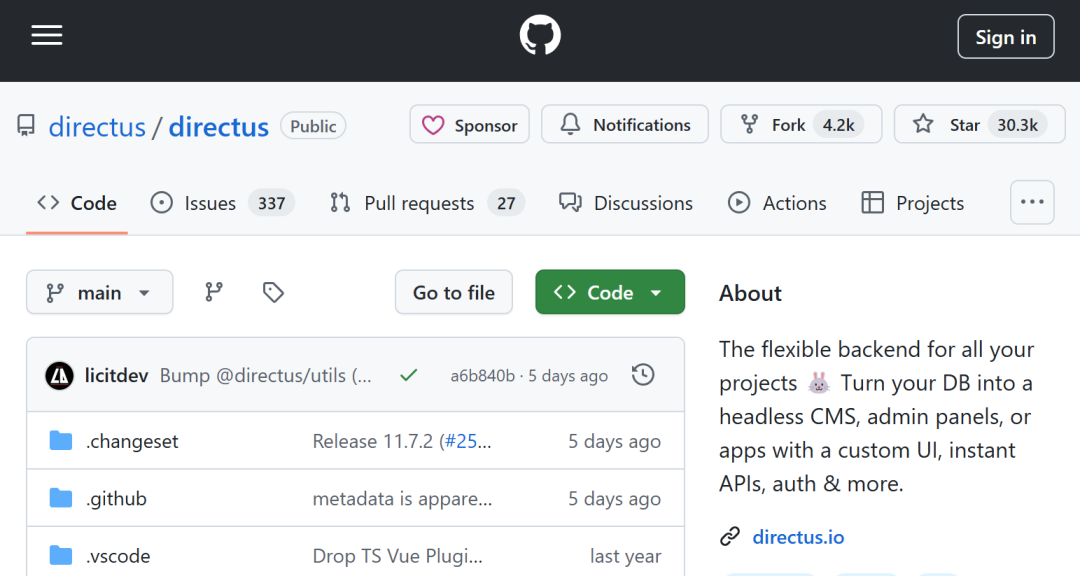Screen dimensions: 1080x576
Task: Click the GitHub logo
Action: pyautogui.click(x=540, y=36)
